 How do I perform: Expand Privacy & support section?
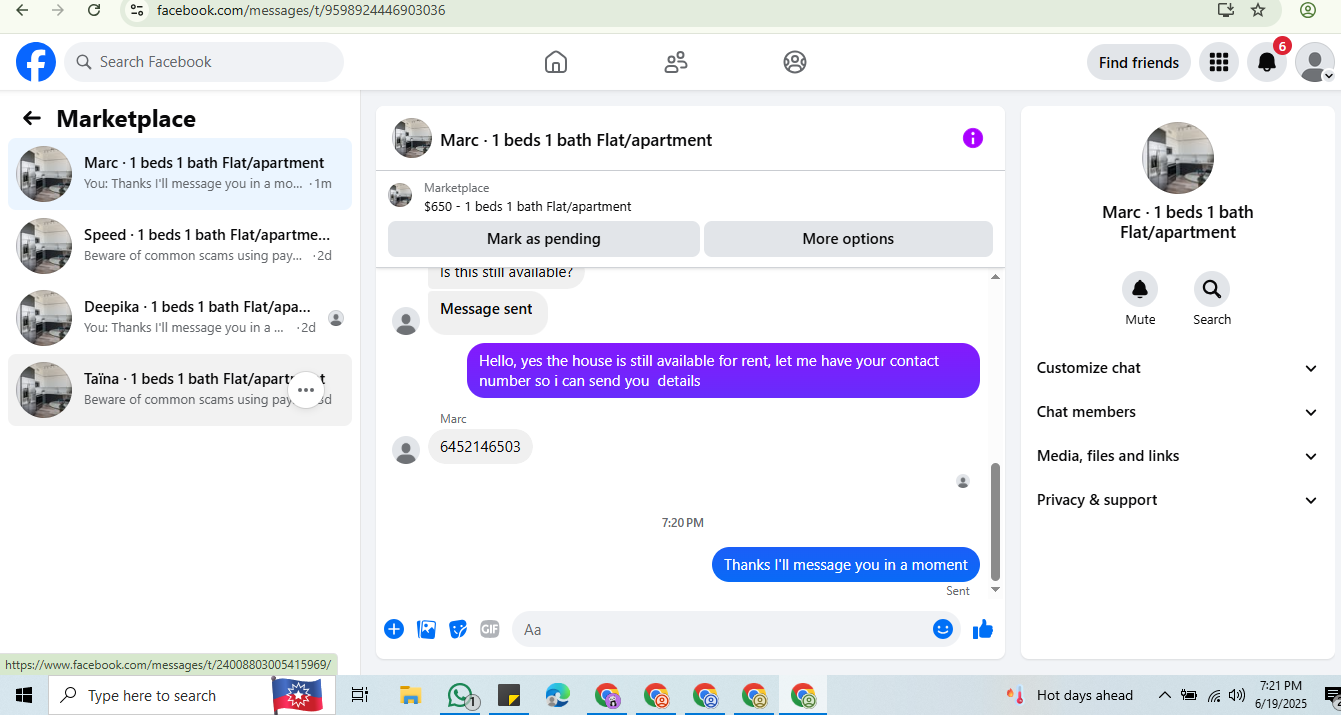point(1178,500)
